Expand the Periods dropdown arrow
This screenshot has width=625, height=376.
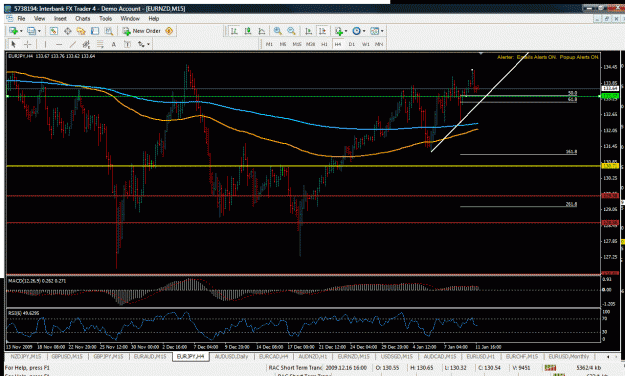364,31
